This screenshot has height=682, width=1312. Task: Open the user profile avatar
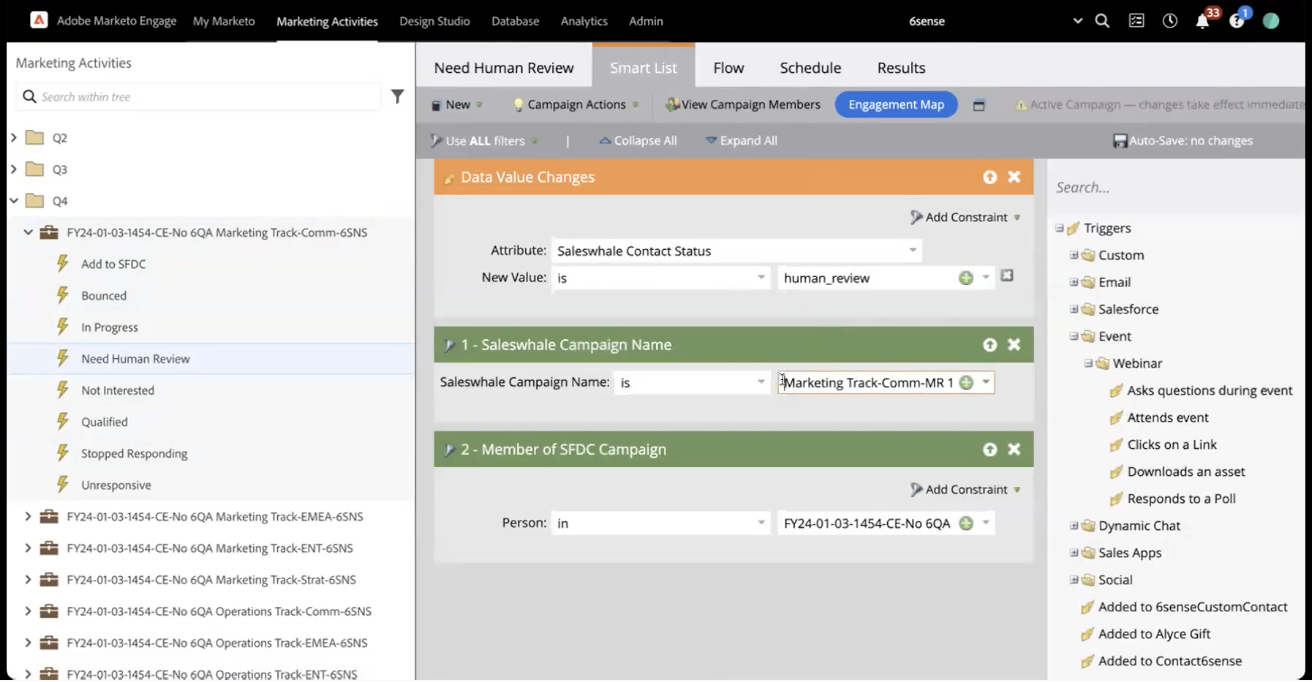pyautogui.click(x=1271, y=20)
